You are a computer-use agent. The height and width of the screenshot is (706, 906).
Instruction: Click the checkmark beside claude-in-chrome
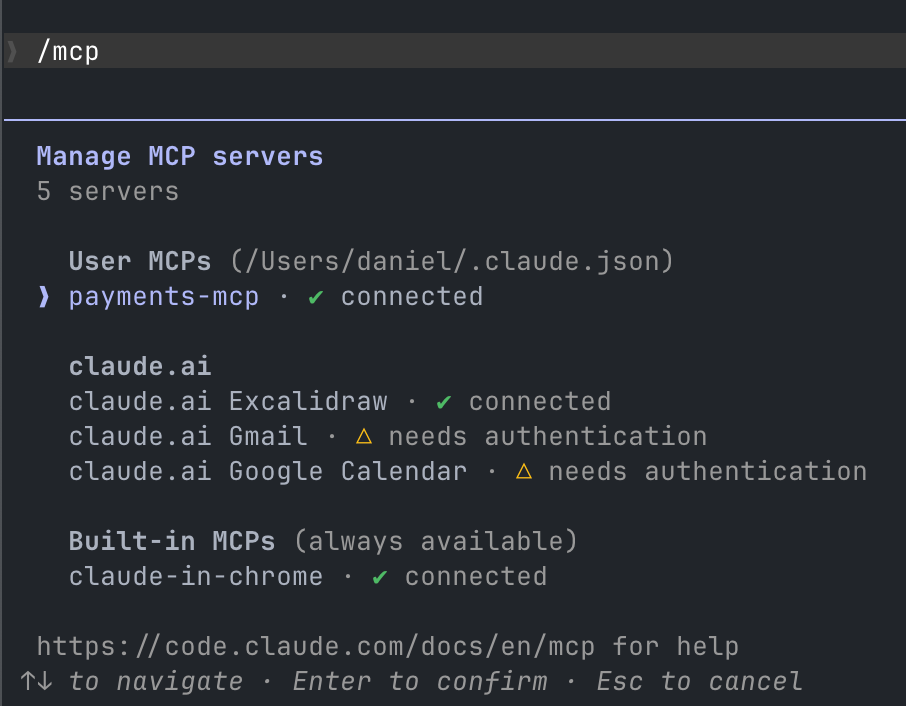coord(378,576)
